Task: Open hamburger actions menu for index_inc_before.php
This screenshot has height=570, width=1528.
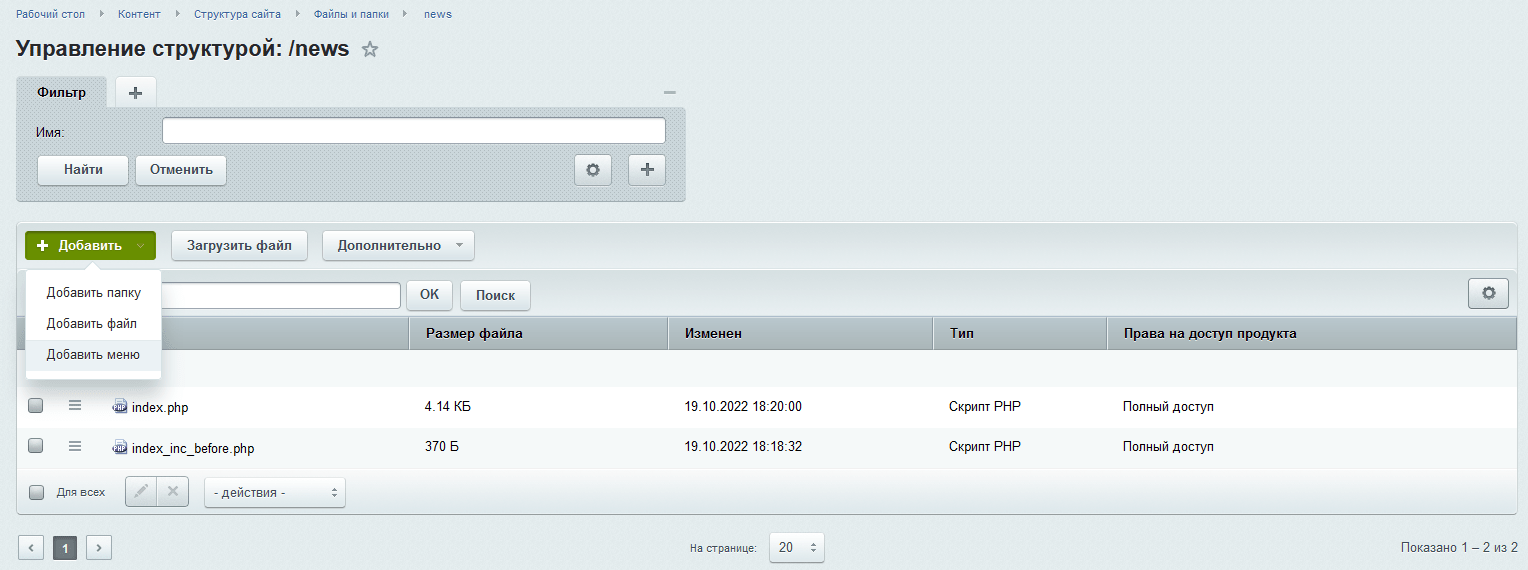Action: coord(75,447)
